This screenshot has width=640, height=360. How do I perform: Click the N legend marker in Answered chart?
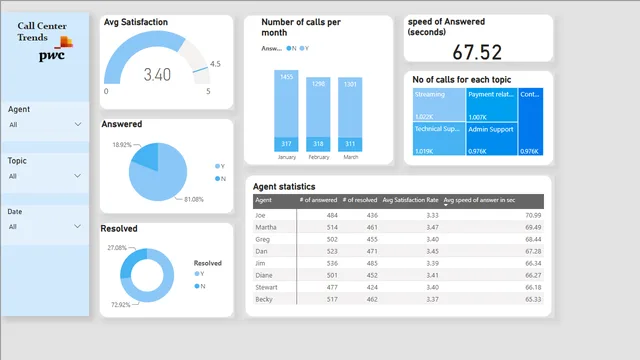[217, 178]
